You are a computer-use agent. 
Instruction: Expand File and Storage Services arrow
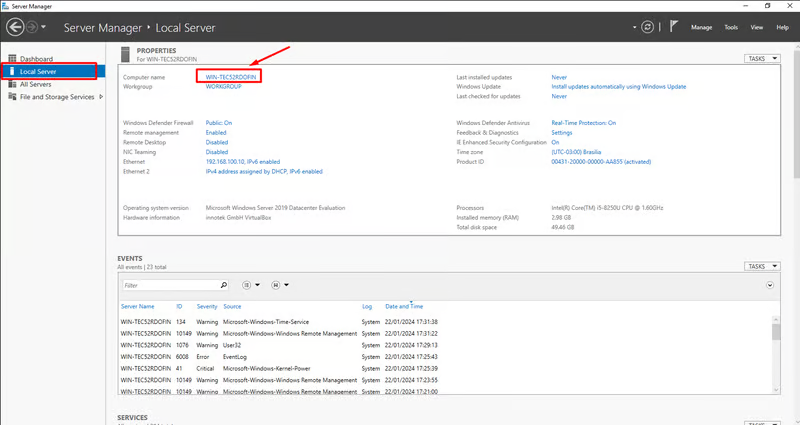(100, 97)
